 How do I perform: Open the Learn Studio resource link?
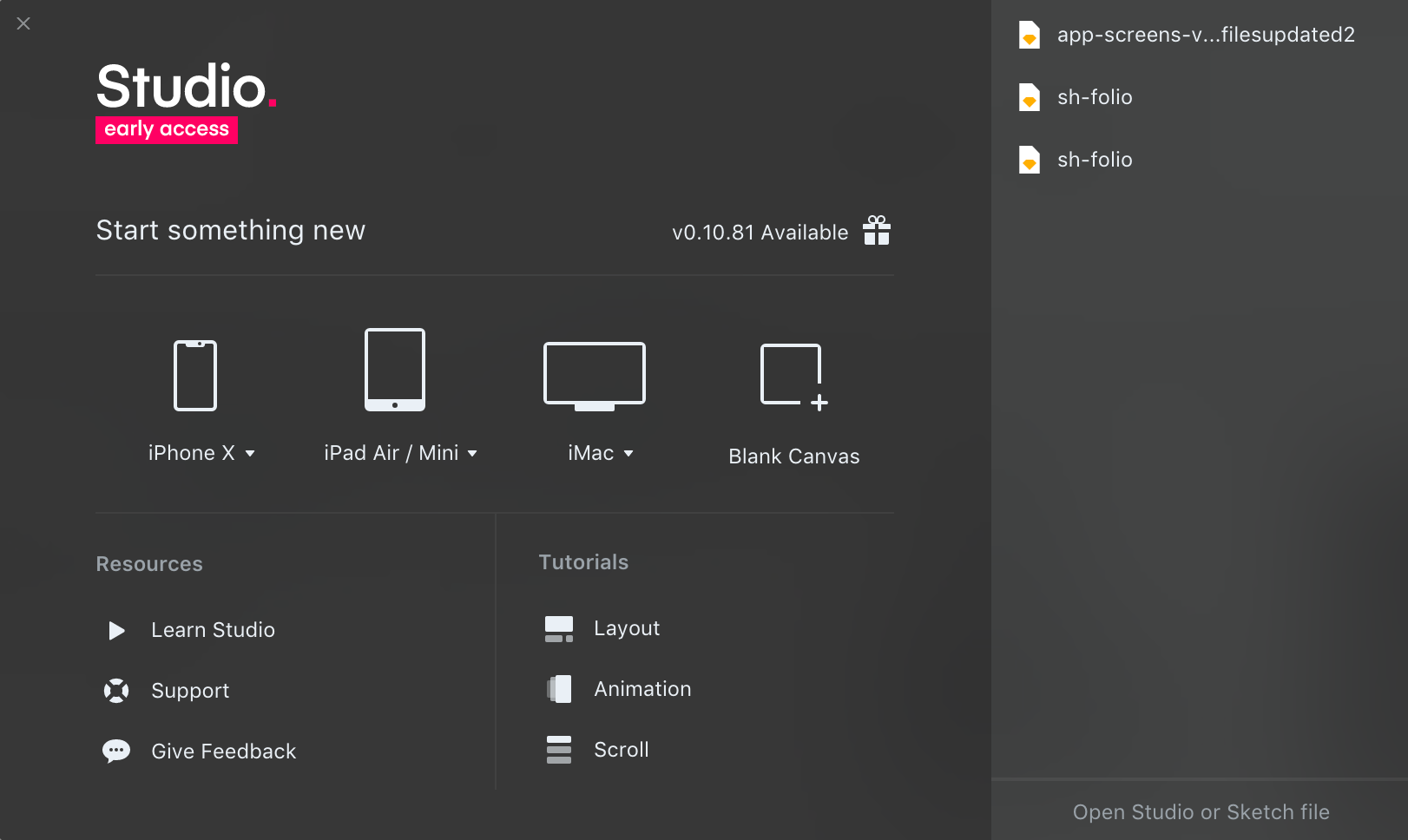[x=213, y=630]
